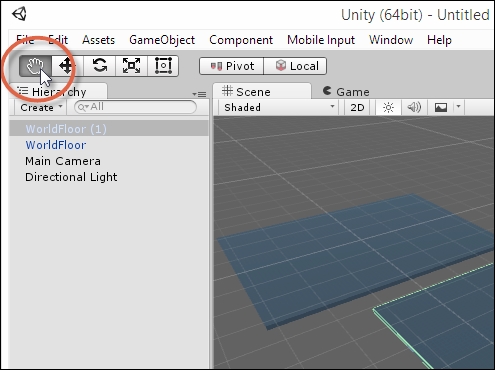The height and width of the screenshot is (370, 495).
Task: Select the Rect transform tool
Action: pos(163,65)
